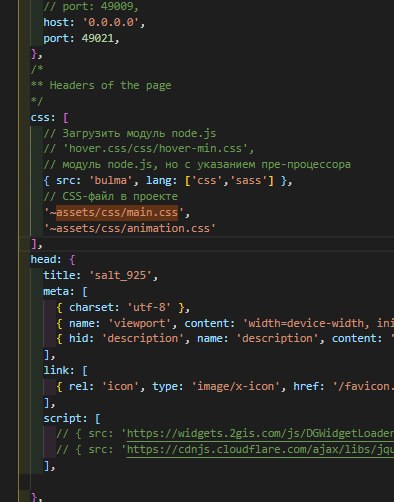Image resolution: width=394 pixels, height=502 pixels.
Task: Place cursor on the 'head: {' line
Action: 53,260
